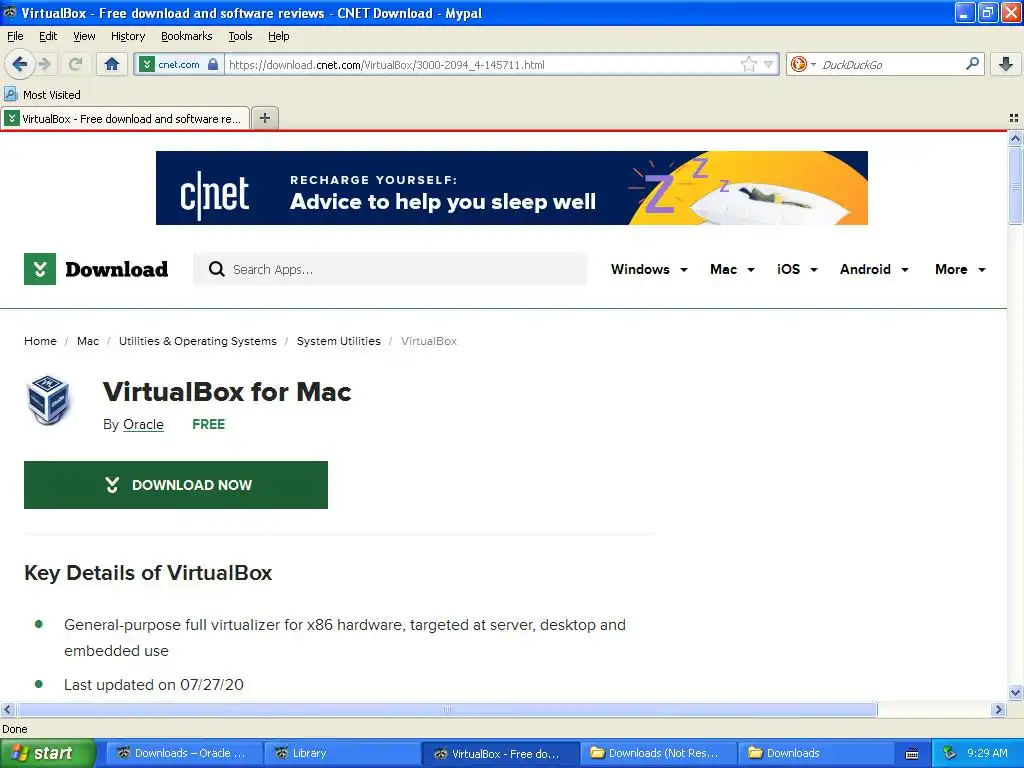
Task: Switch to Downloads – Oracle taskbar window
Action: (x=185, y=753)
